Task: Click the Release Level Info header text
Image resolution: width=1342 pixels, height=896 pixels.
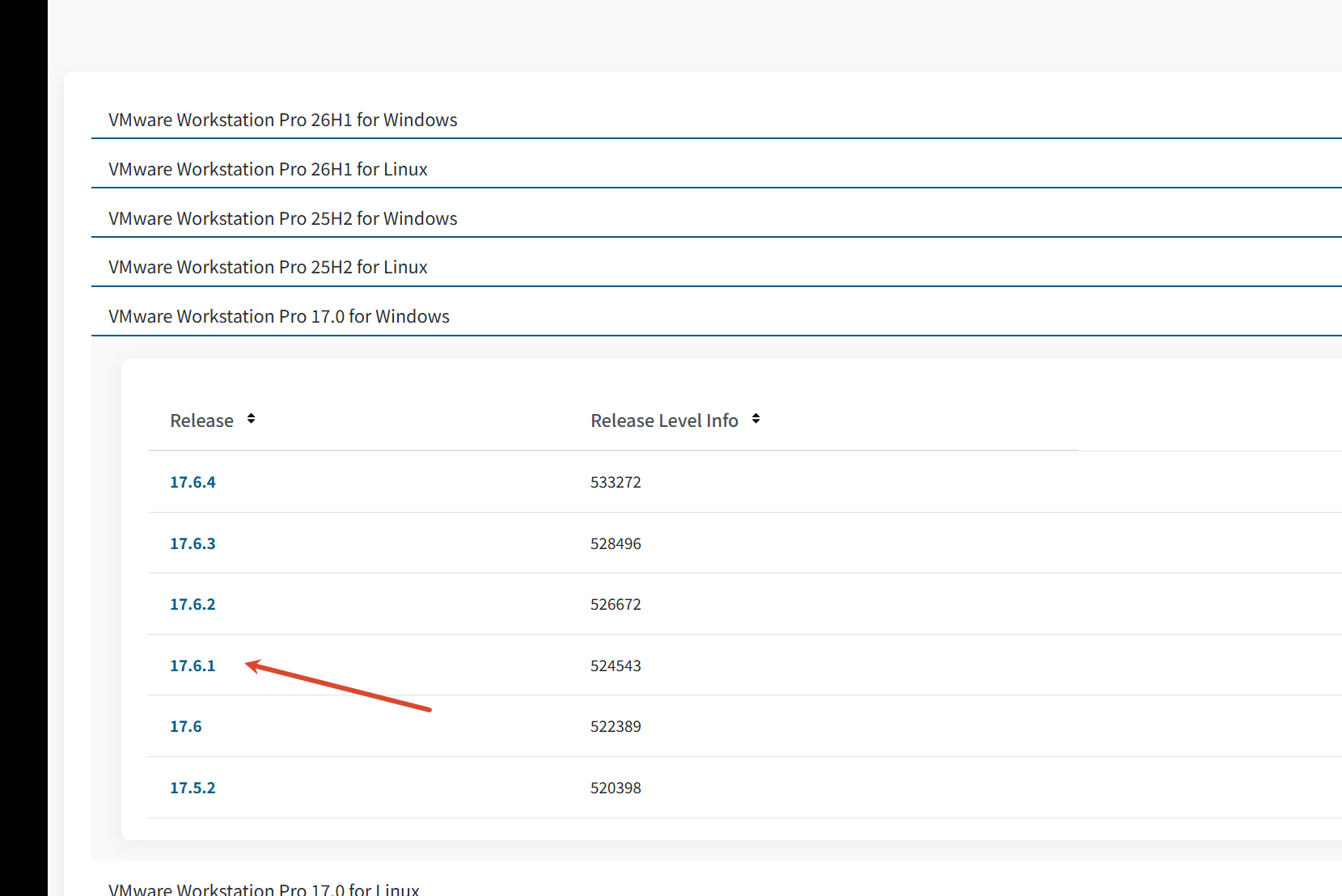Action: (664, 421)
